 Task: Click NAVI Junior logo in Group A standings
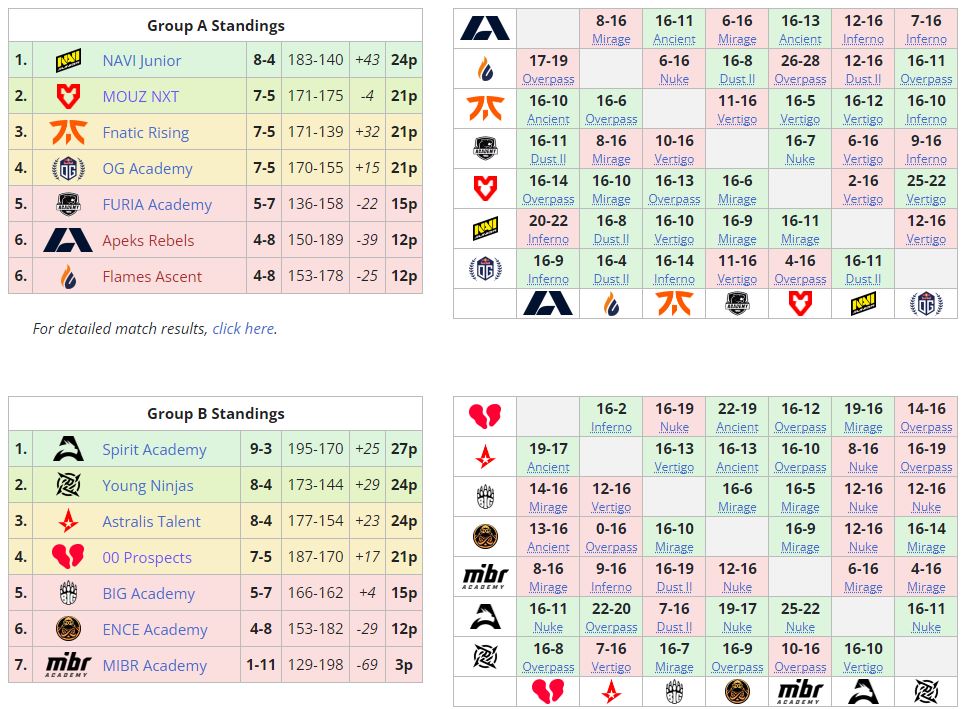pos(68,60)
